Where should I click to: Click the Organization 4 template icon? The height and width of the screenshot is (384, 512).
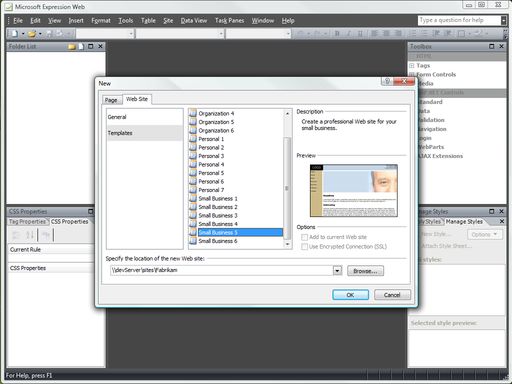point(193,113)
